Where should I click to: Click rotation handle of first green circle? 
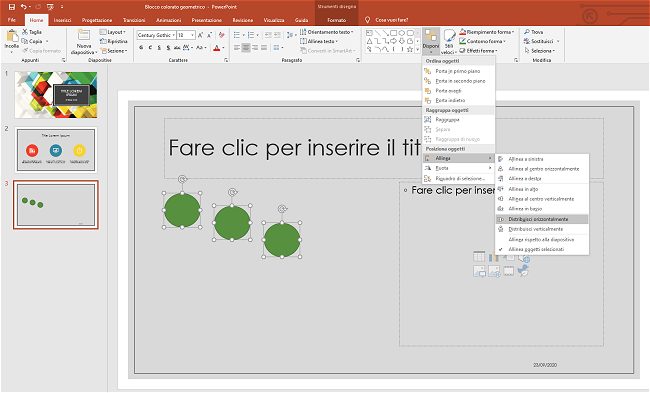pyautogui.click(x=182, y=179)
